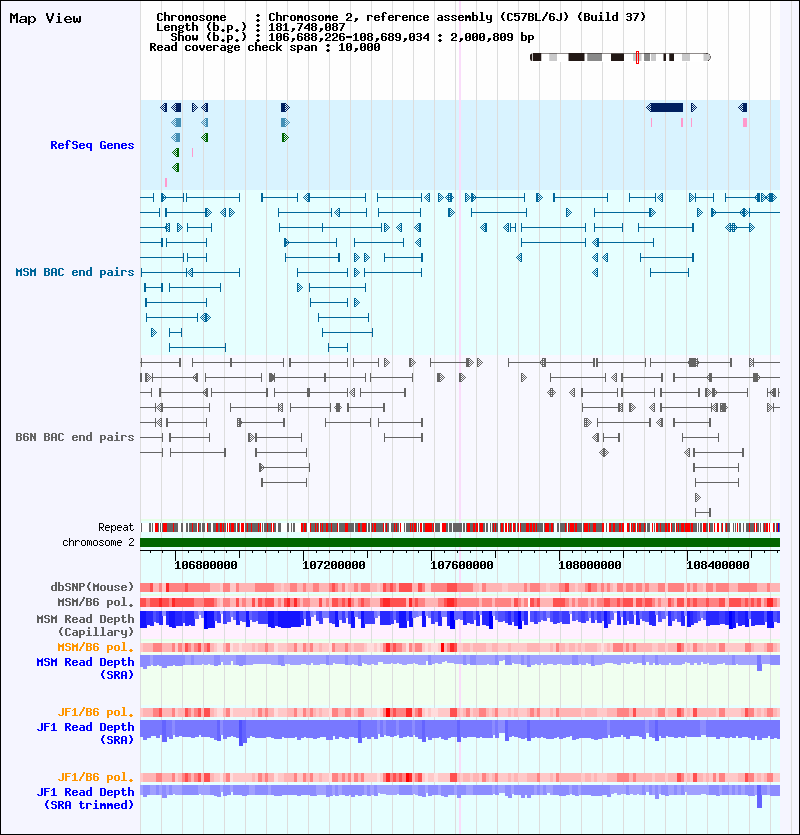The height and width of the screenshot is (835, 800).
Task: Click the Map View heading
Action: pyautogui.click(x=45, y=19)
